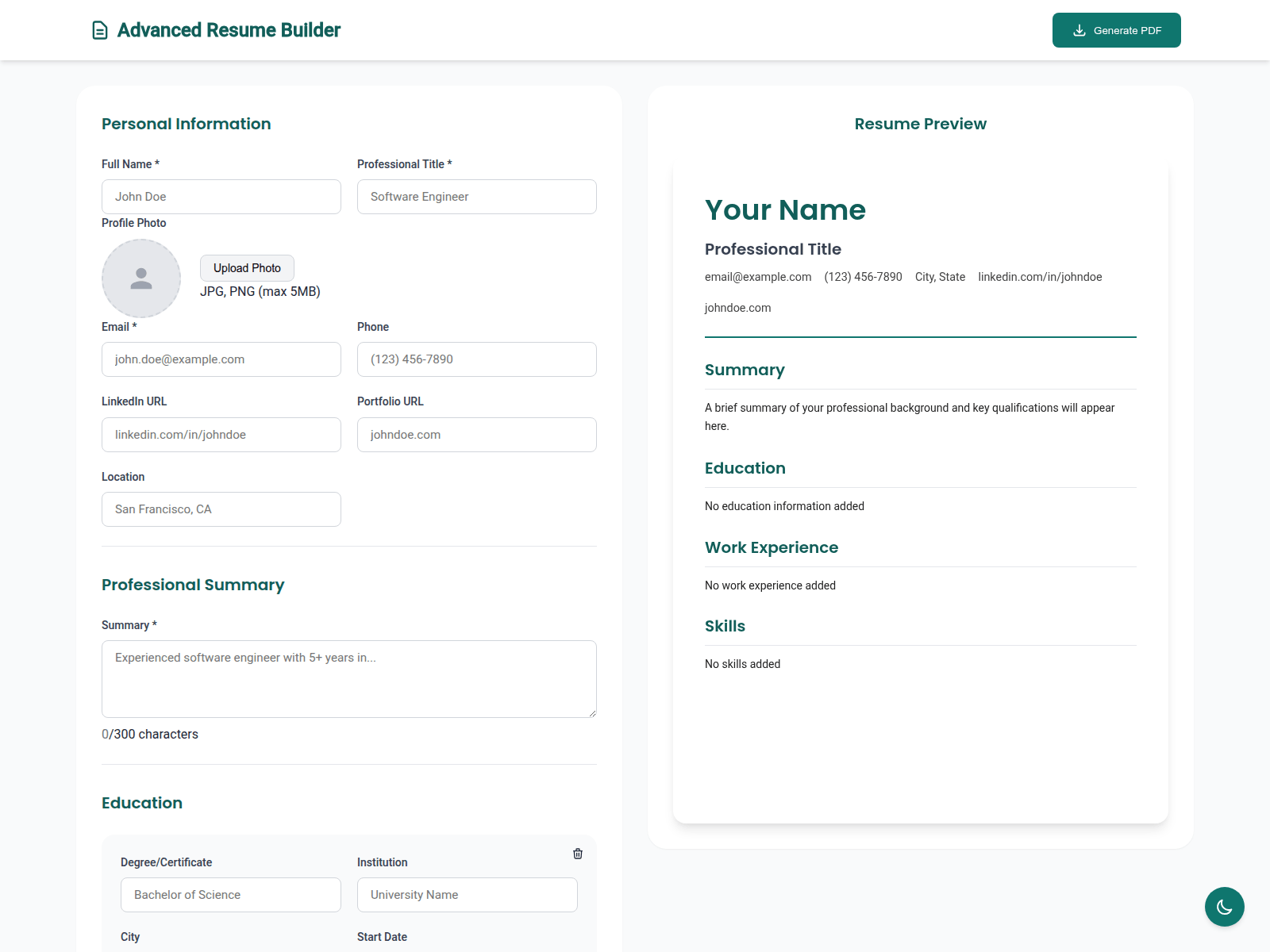1270x952 pixels.
Task: Click the LinkedIn URL input
Action: click(221, 435)
